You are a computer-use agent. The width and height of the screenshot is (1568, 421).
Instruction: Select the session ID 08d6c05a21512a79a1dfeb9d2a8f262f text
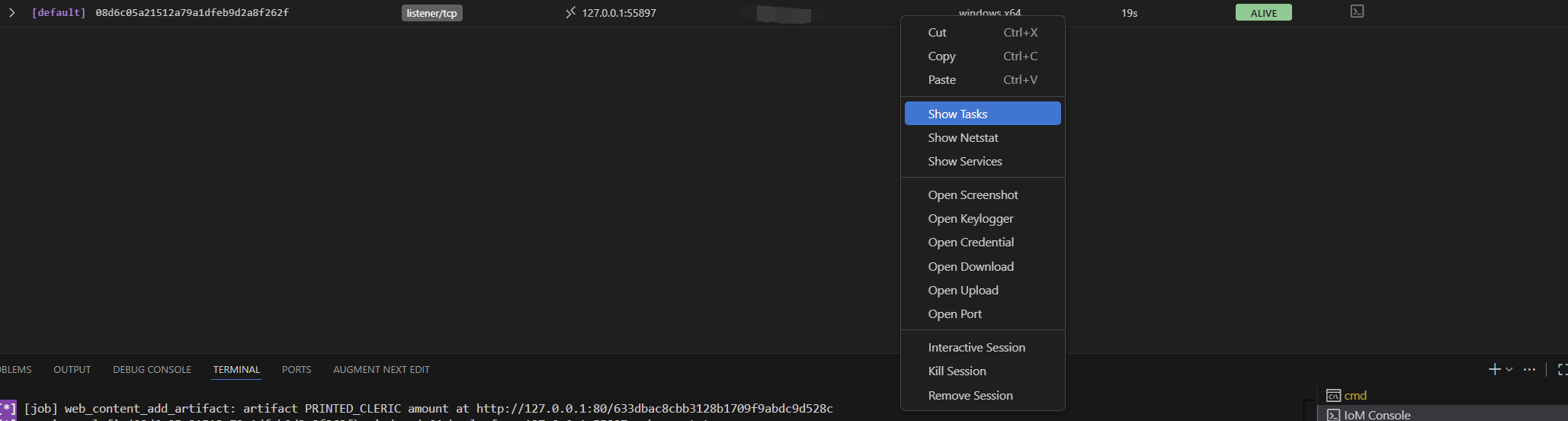pos(192,12)
